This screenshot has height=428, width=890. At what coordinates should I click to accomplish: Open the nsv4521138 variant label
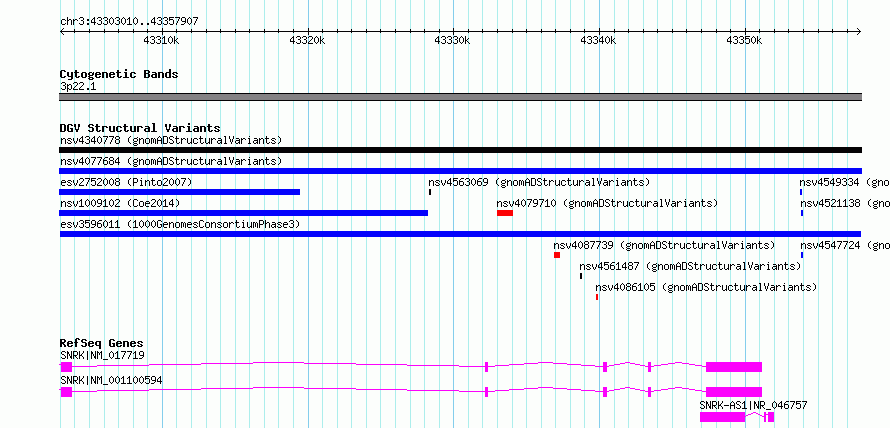(x=845, y=203)
